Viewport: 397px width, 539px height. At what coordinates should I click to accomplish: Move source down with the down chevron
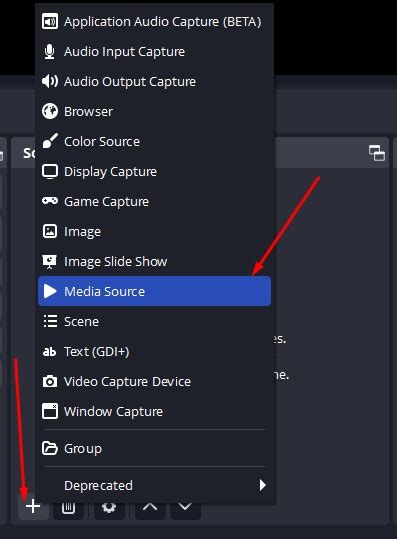click(185, 508)
